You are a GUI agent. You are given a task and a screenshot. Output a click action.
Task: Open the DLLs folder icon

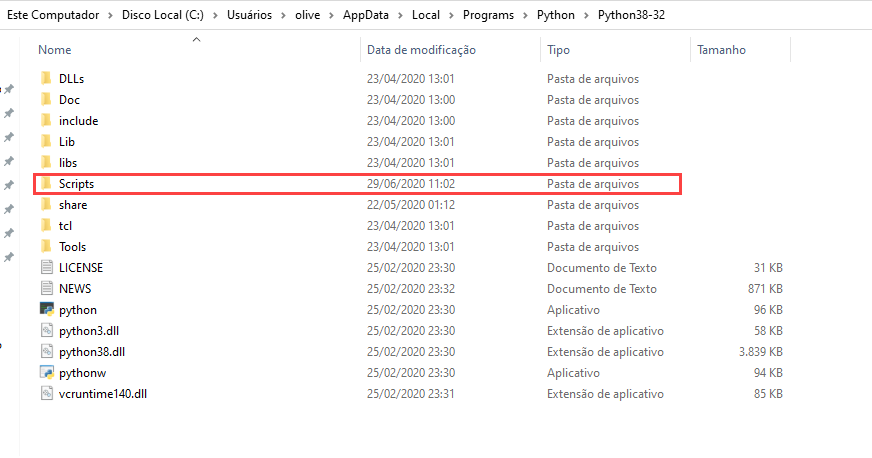pos(47,78)
